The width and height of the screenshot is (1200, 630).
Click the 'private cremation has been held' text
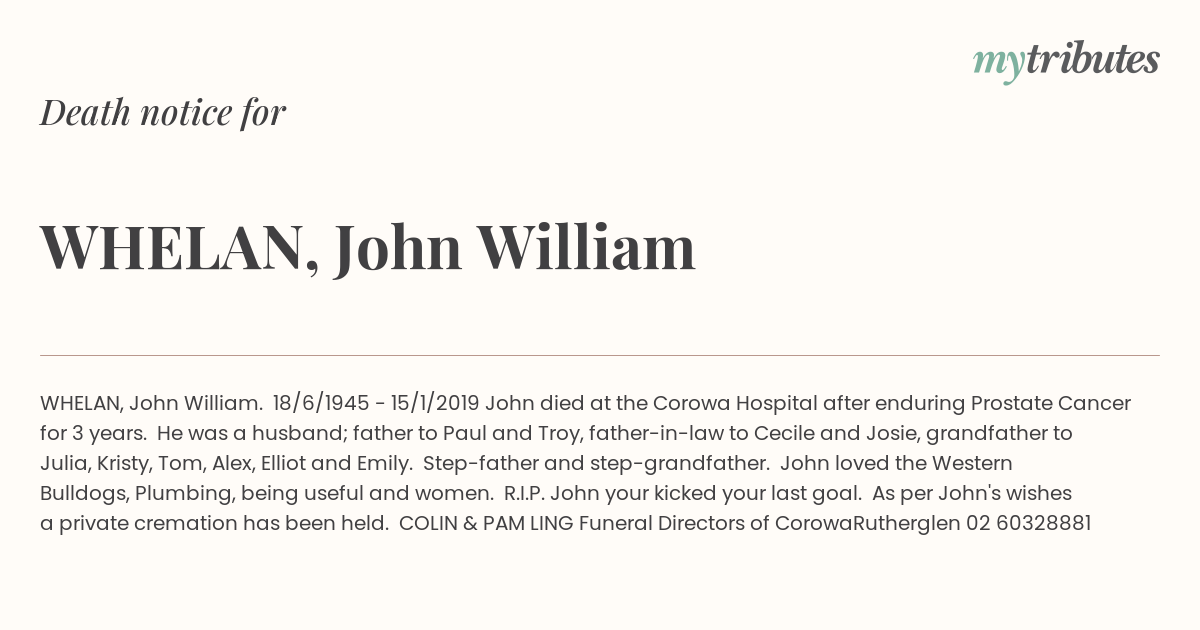(x=223, y=523)
